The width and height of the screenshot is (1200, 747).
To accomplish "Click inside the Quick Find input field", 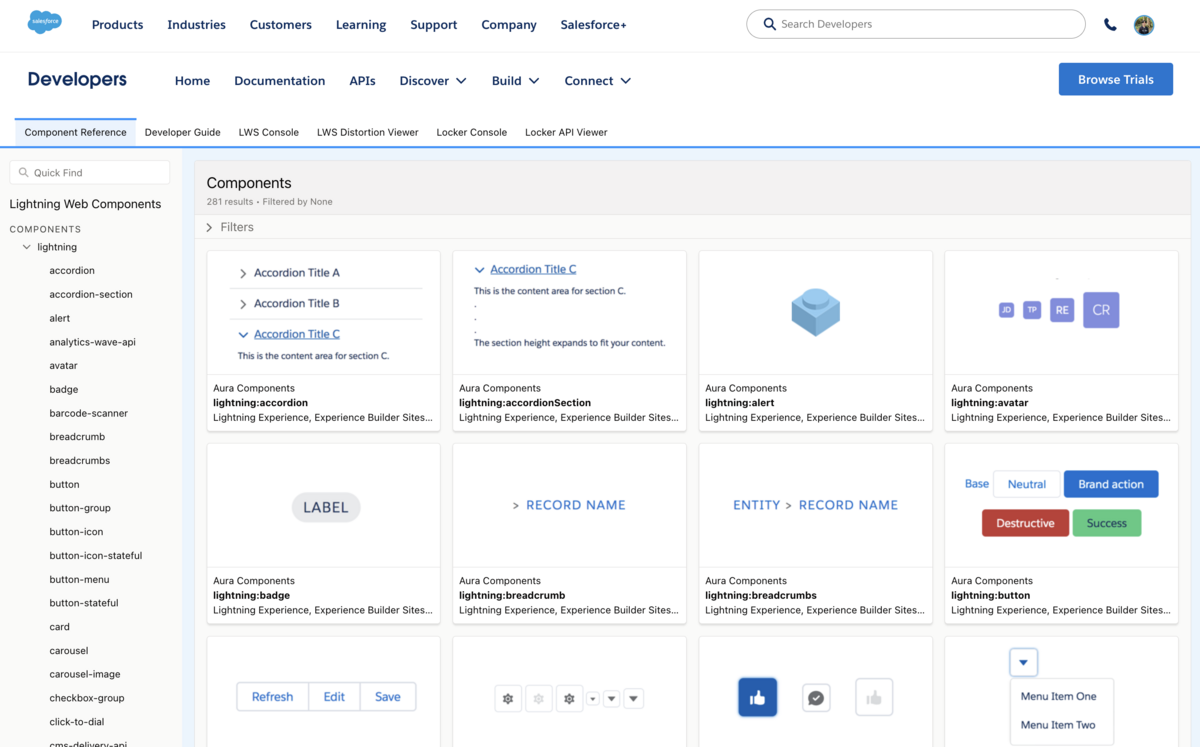I will 95,172.
